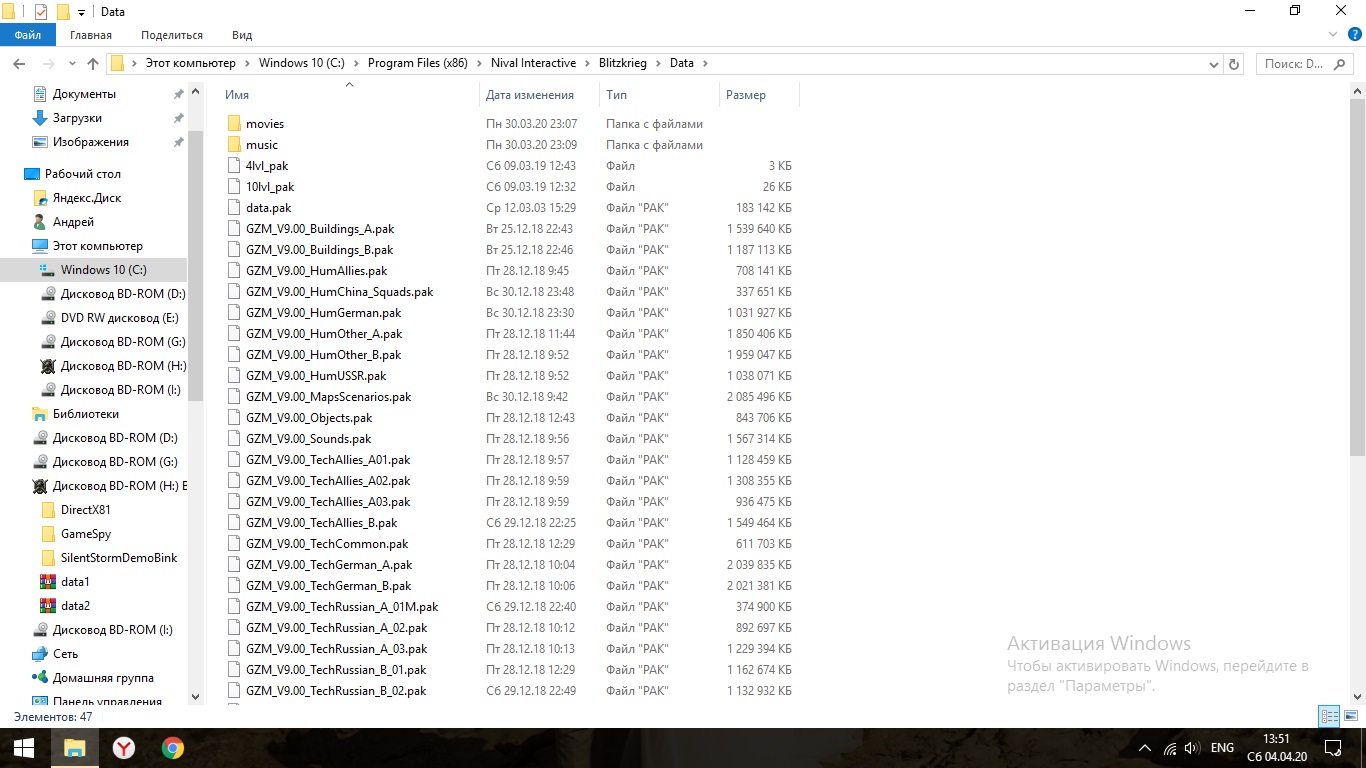Viewport: 1366px width, 768px height.
Task: Open quick access toolbar customize dropdown
Action: (81, 12)
